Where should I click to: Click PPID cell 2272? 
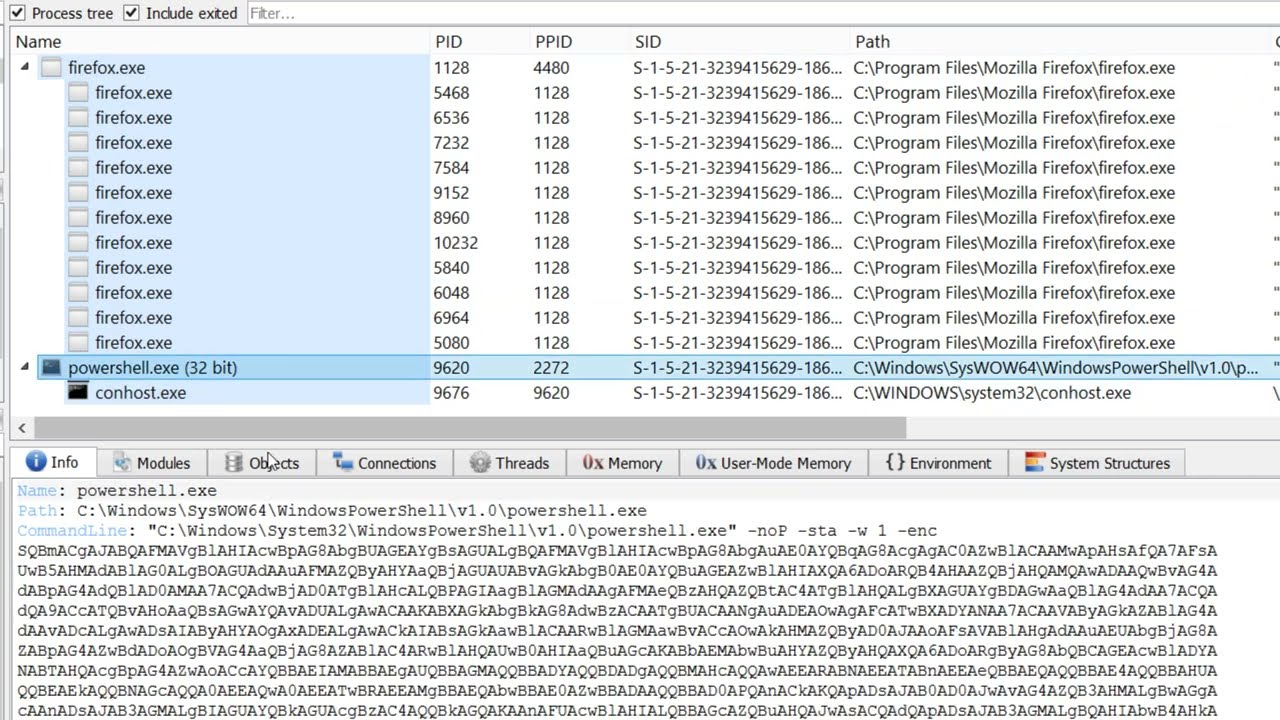point(551,368)
